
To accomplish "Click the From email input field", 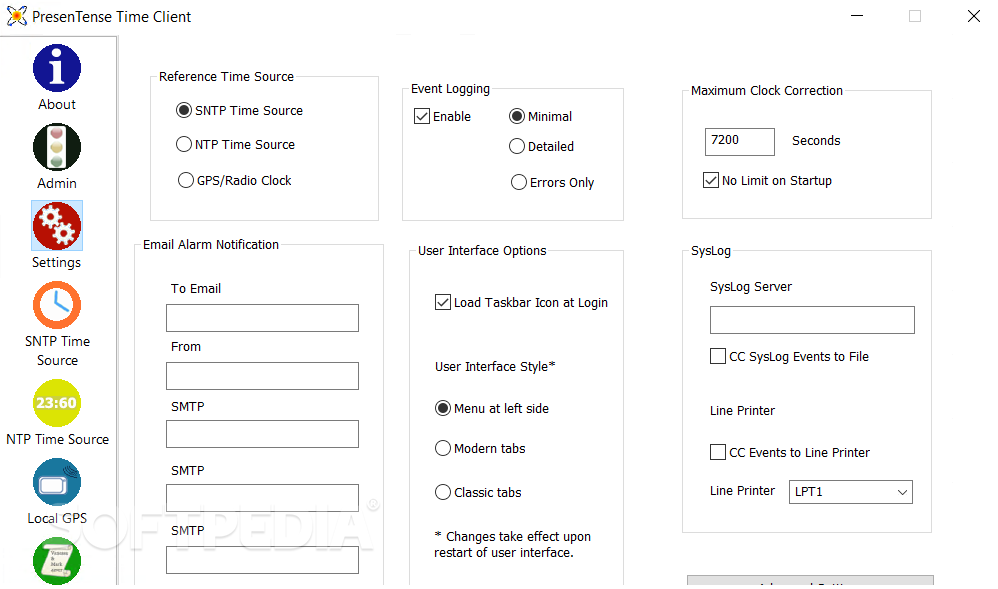I will tap(262, 376).
